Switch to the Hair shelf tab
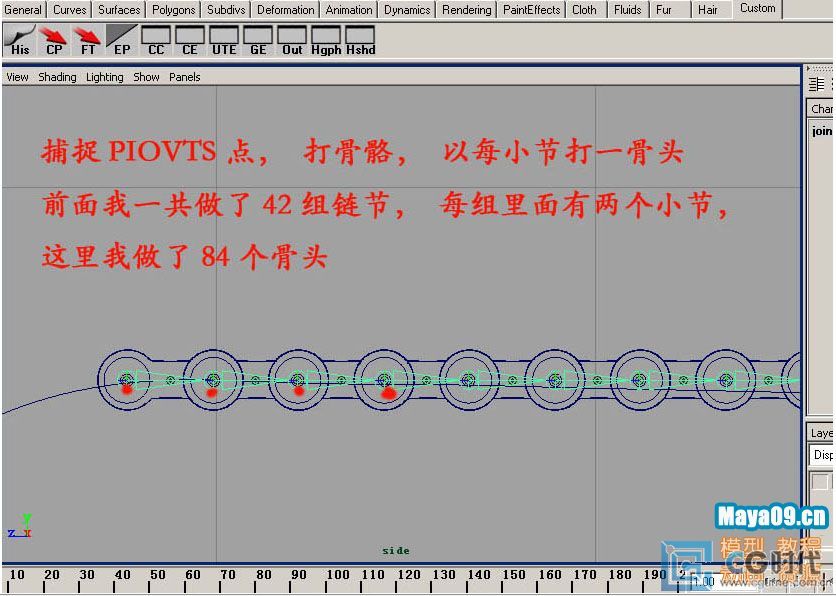 708,10
